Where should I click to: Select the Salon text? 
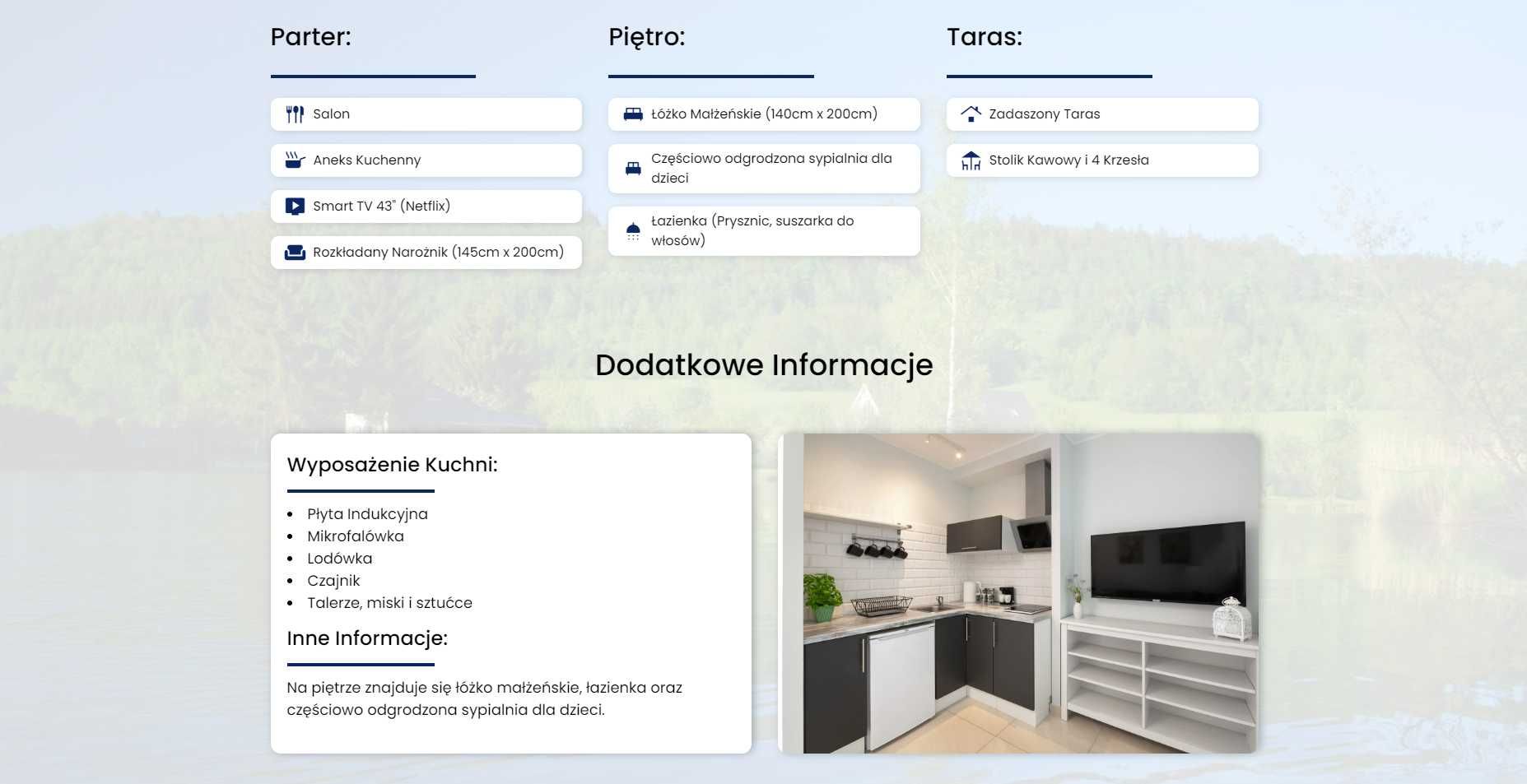331,114
